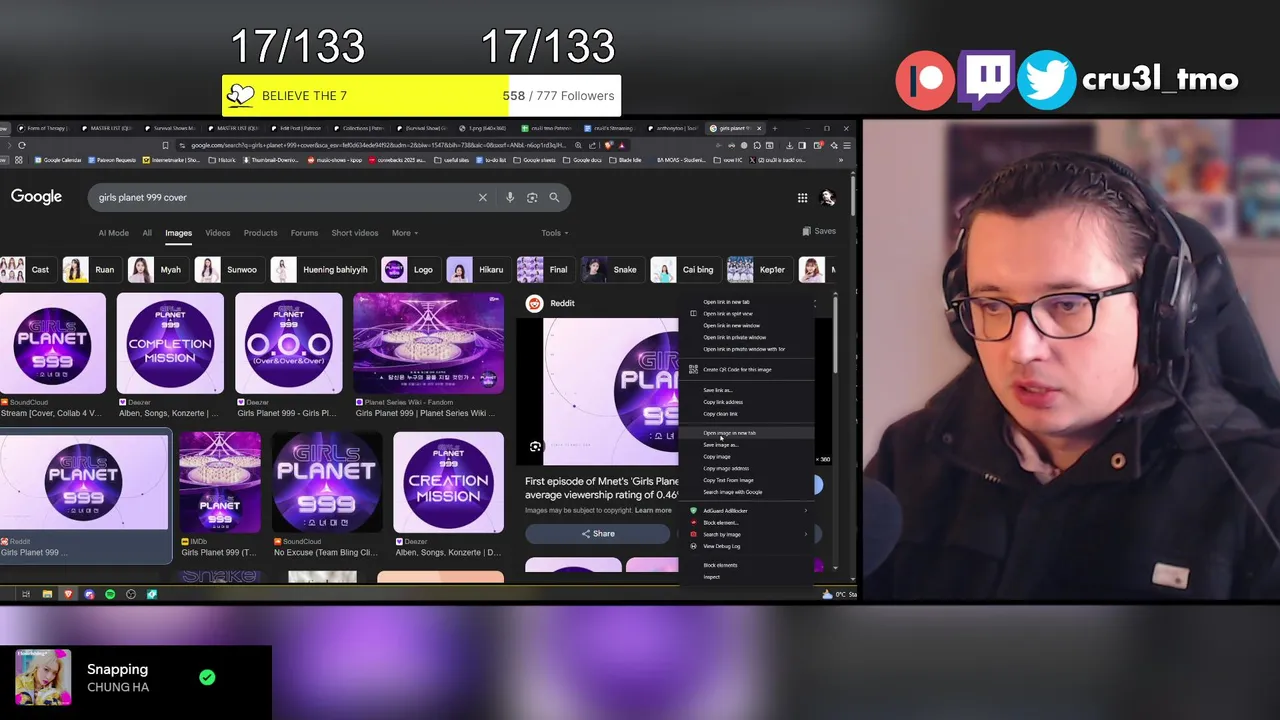Image resolution: width=1280 pixels, height=720 pixels.
Task: Open Brave browser from the taskbar
Action: tap(68, 594)
